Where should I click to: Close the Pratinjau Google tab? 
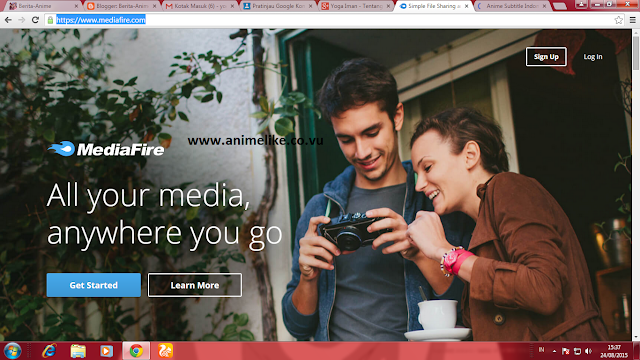[310, 6]
